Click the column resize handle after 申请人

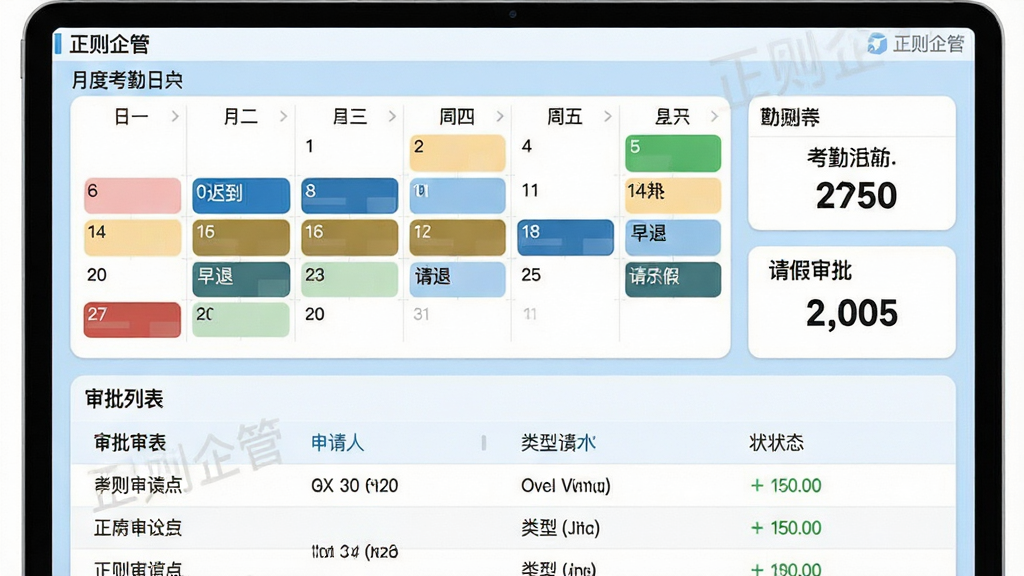pos(484,443)
